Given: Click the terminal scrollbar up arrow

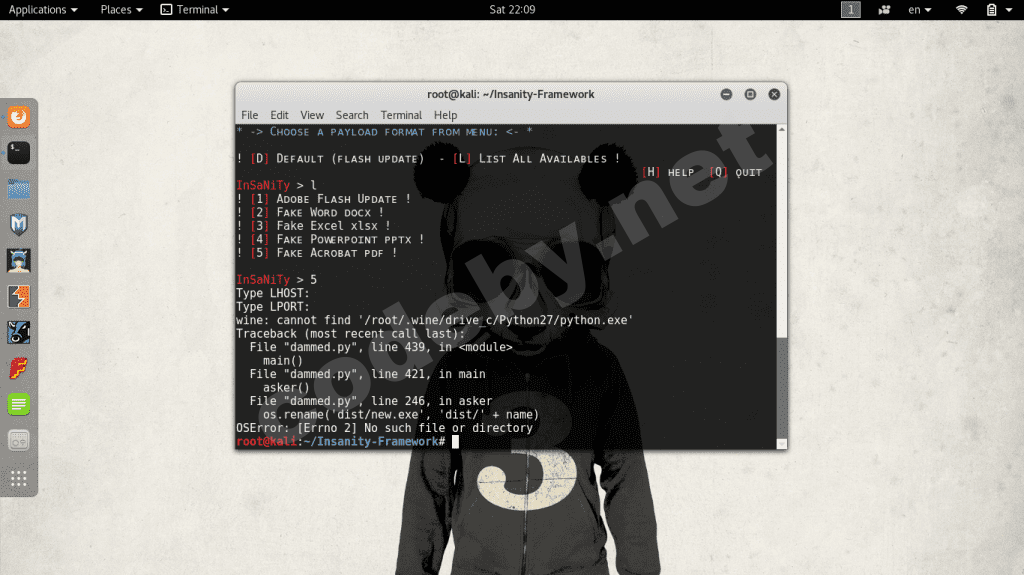Looking at the screenshot, I should click(x=781, y=129).
